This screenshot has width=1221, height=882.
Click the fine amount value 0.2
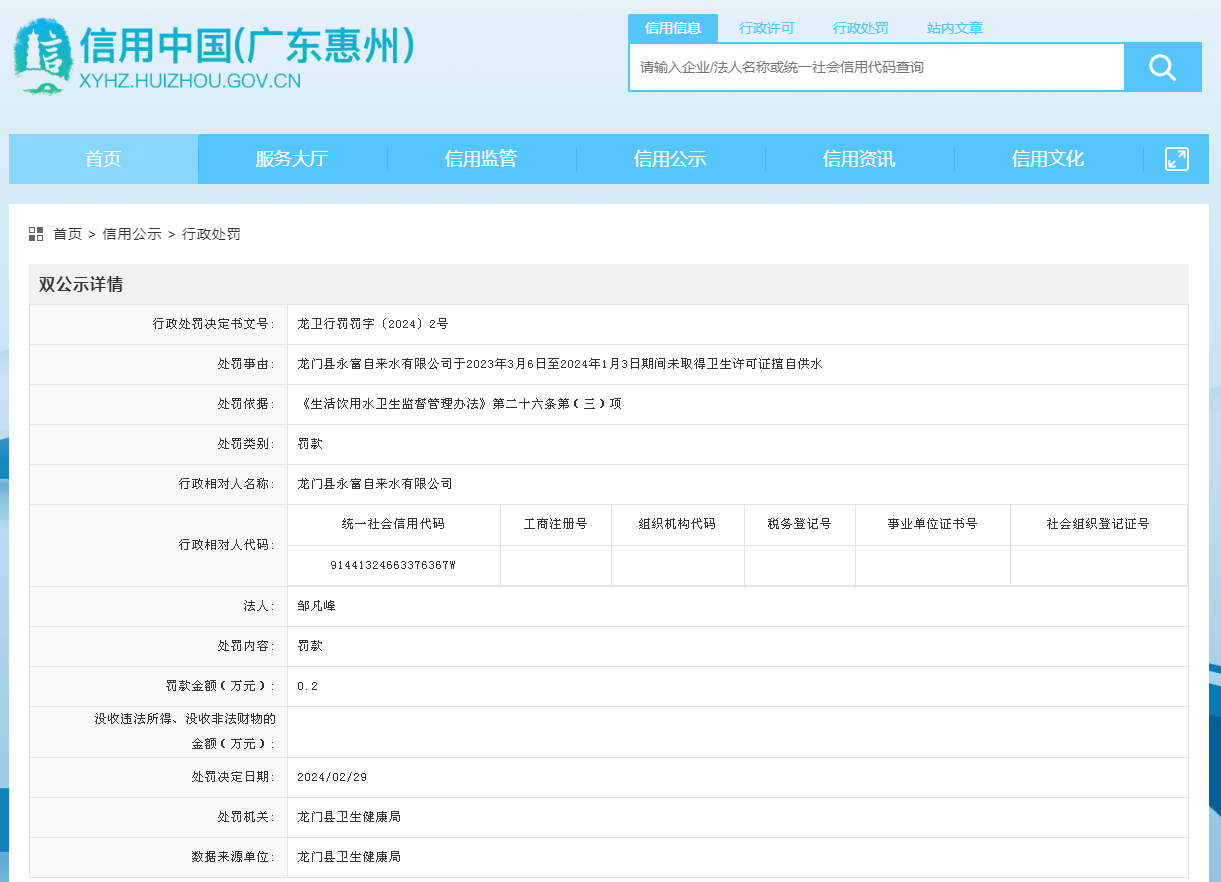click(307, 686)
